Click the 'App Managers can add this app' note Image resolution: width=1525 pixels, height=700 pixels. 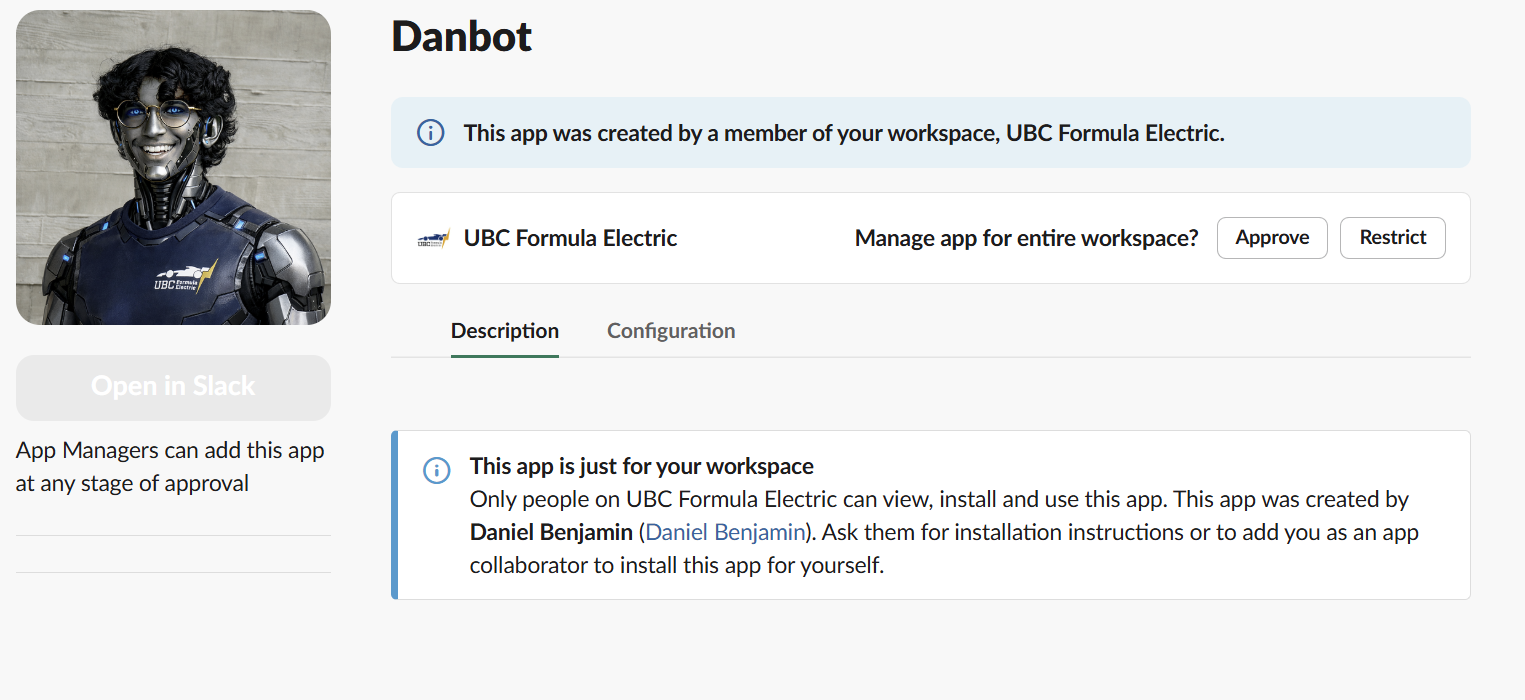coord(170,467)
